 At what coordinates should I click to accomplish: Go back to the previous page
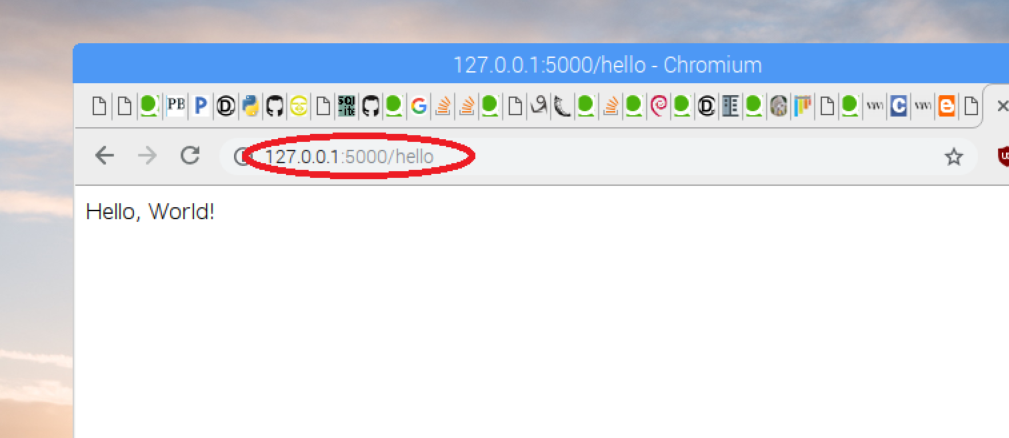(104, 156)
